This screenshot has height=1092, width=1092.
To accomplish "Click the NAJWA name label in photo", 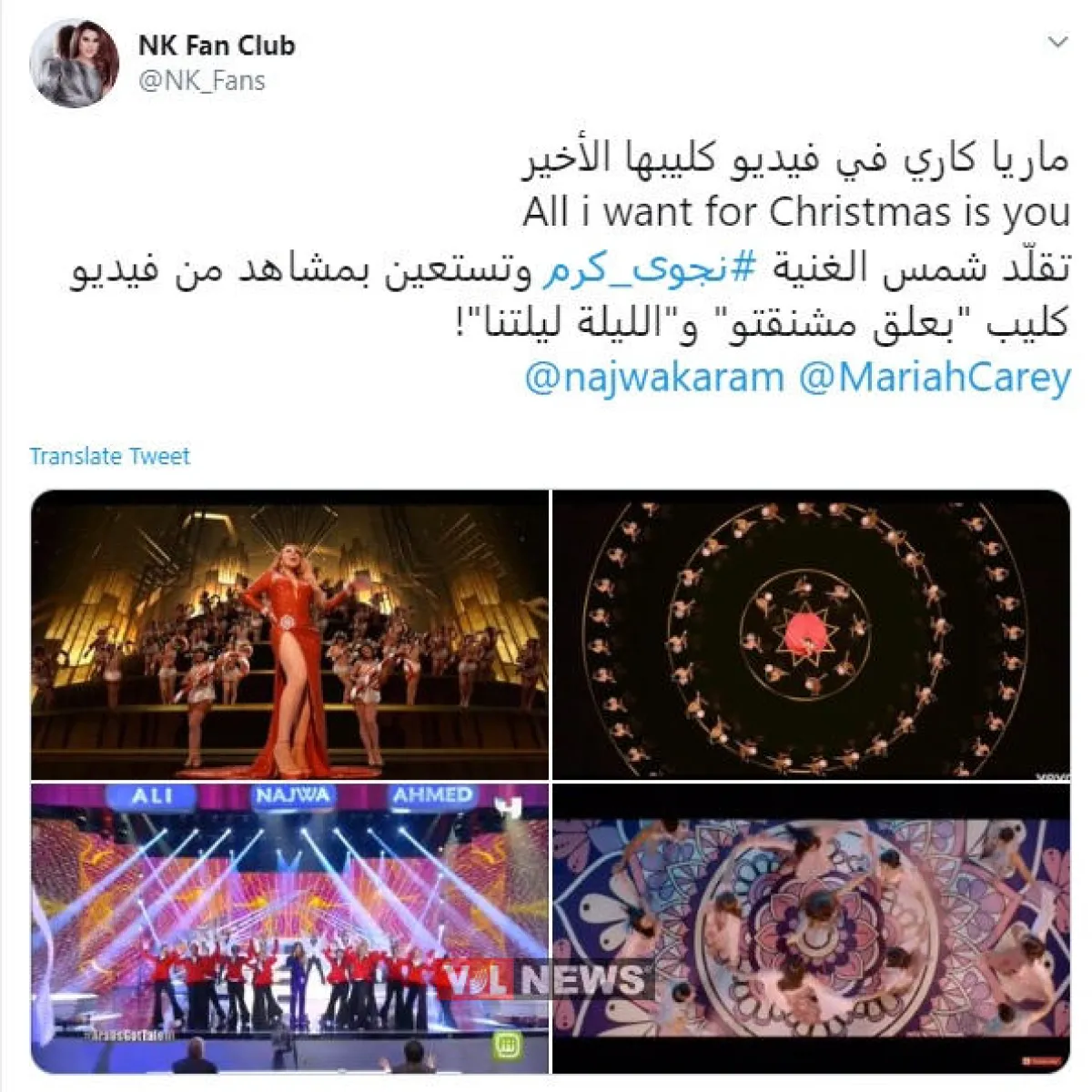I will click(x=293, y=796).
